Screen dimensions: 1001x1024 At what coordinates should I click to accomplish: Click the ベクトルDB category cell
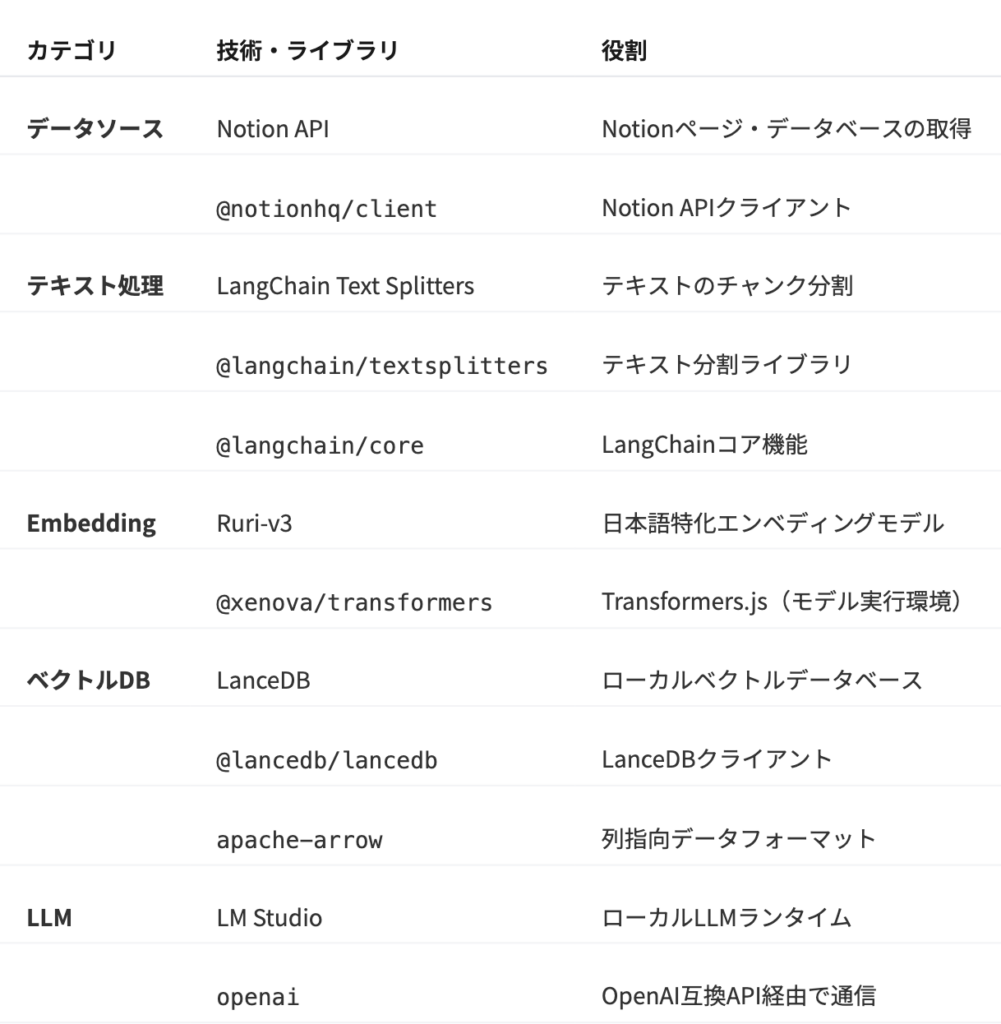tap(88, 681)
